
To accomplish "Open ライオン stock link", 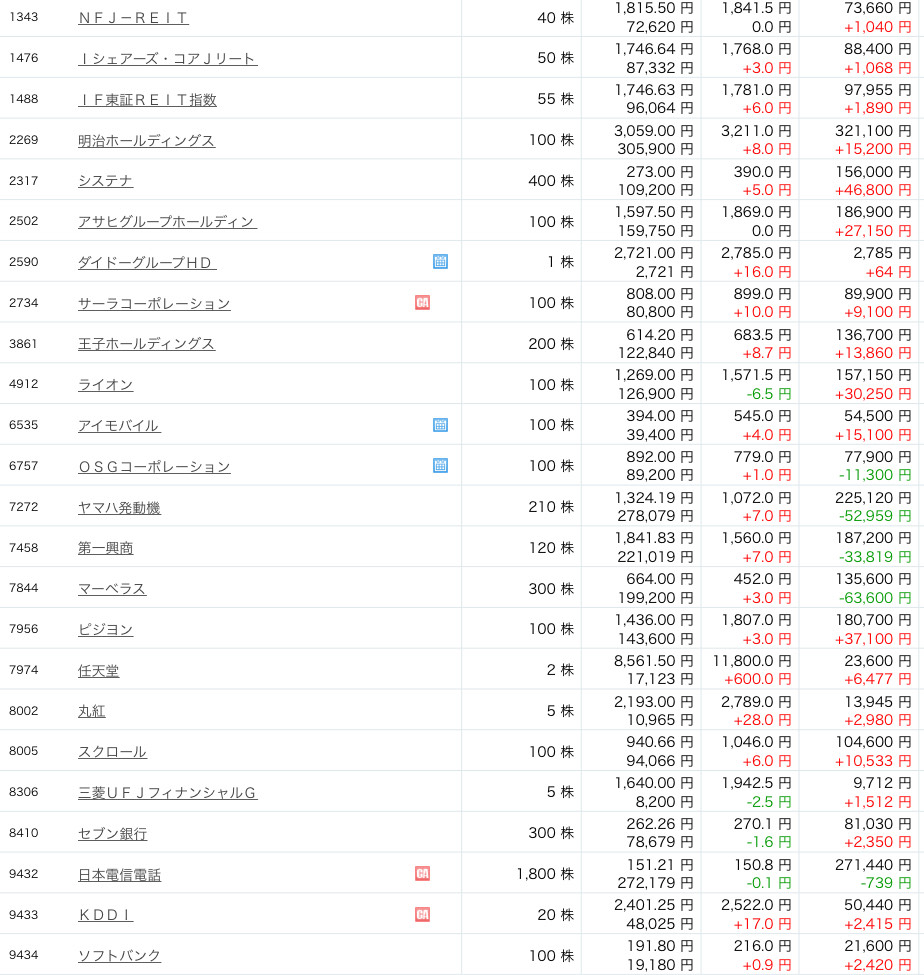I will pos(105,385).
